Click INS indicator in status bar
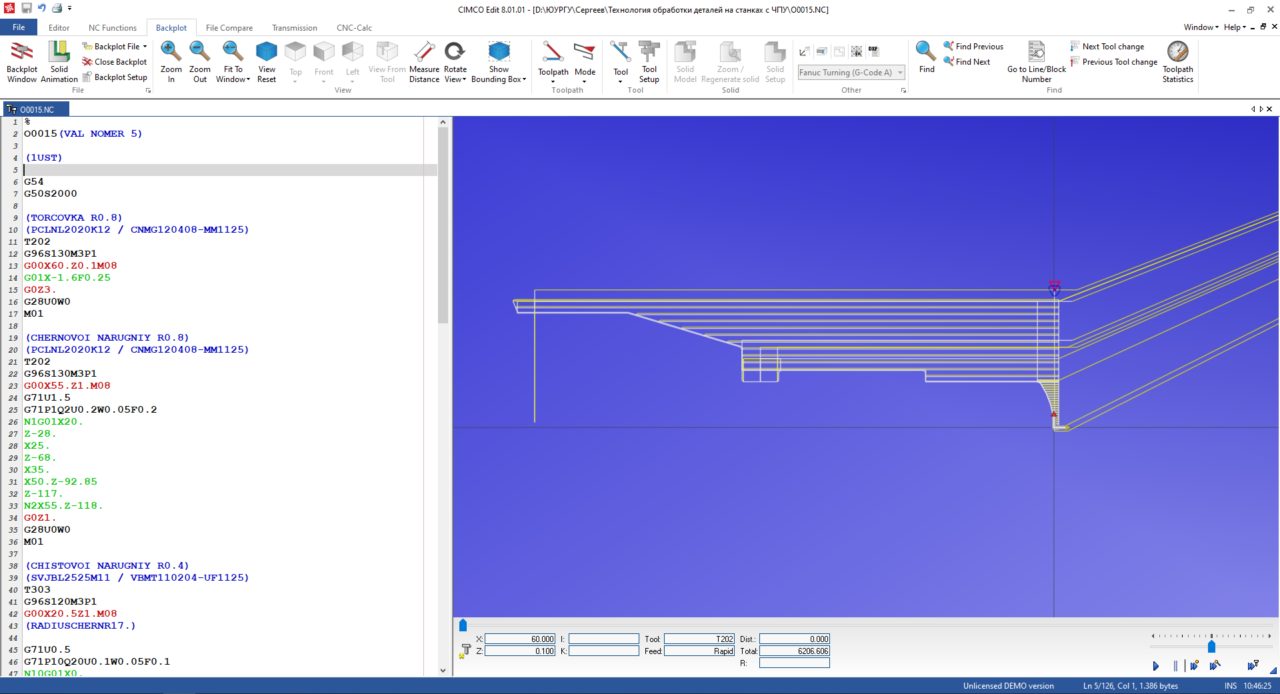1280x694 pixels. coord(1231,686)
